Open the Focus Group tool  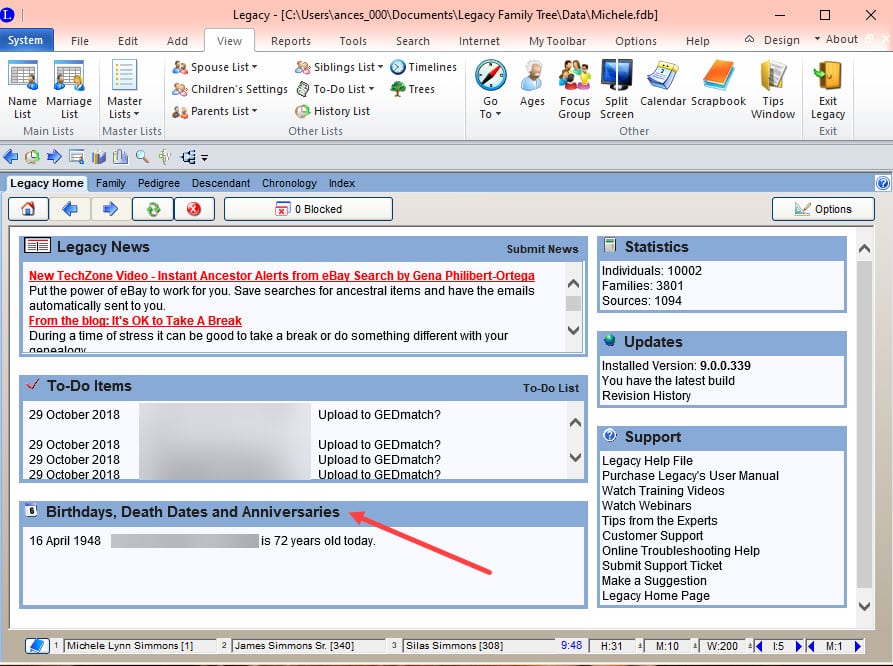click(574, 89)
